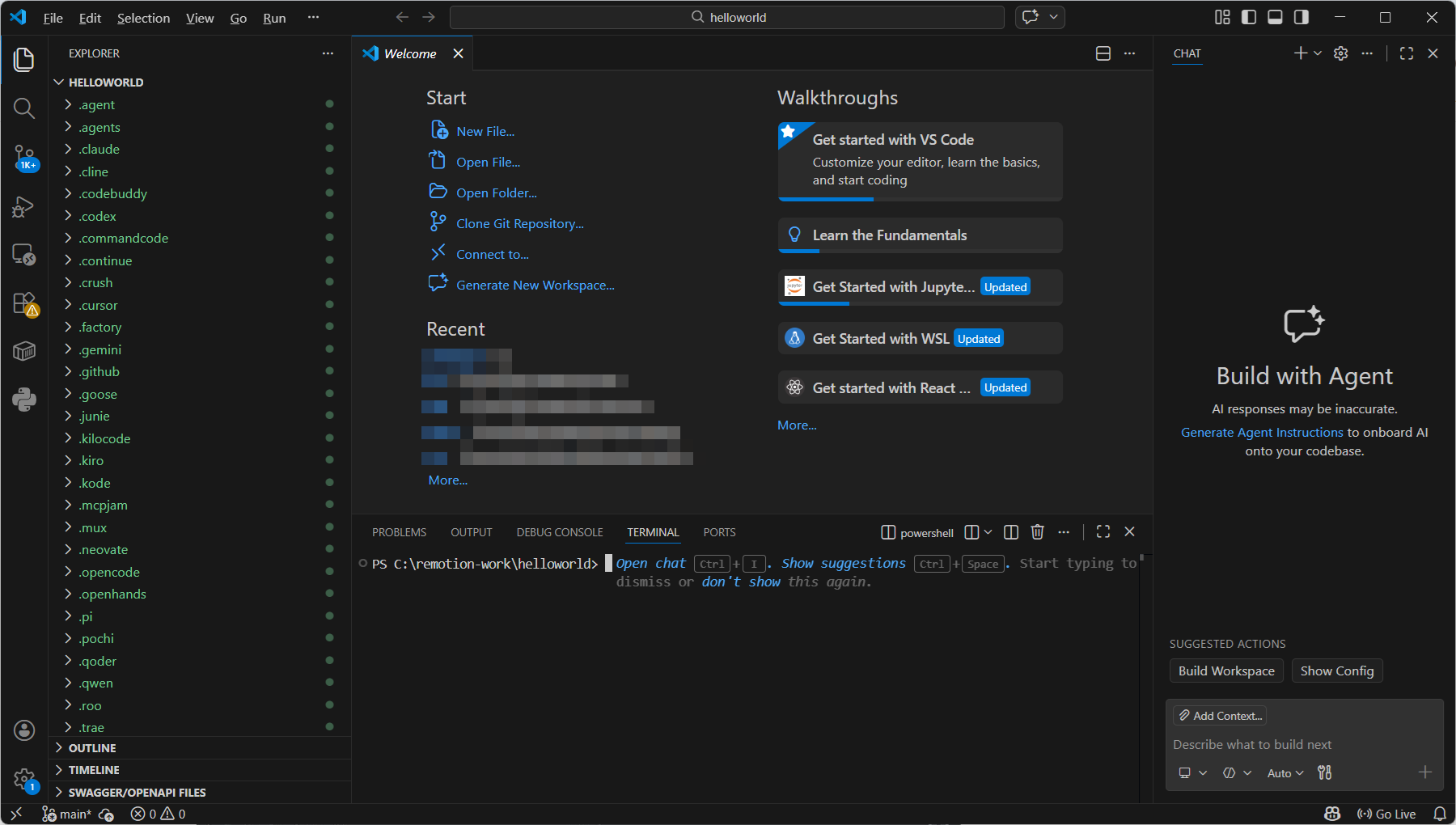The width and height of the screenshot is (1456, 825).
Task: Open the Search view in activity bar
Action: click(24, 108)
